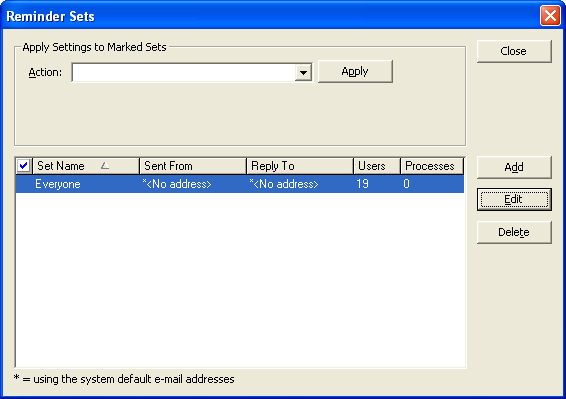Screen dimensions: 566x399
Task: Close window via red X icon
Action: click(550, 16)
